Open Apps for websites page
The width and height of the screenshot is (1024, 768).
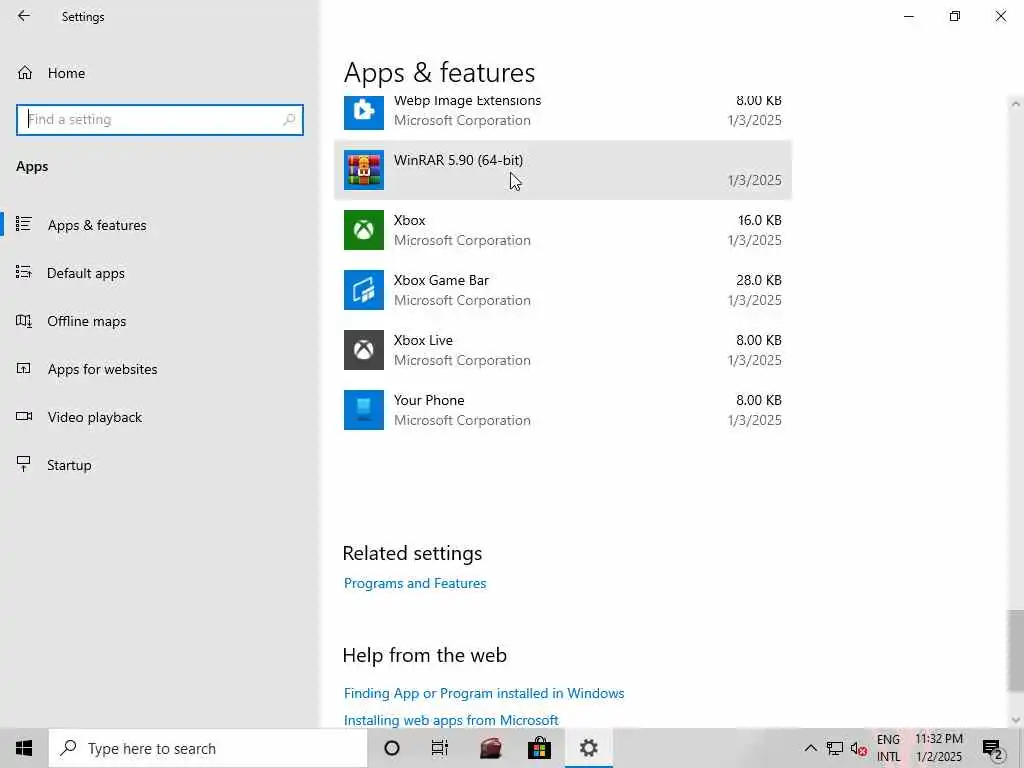click(x=102, y=369)
